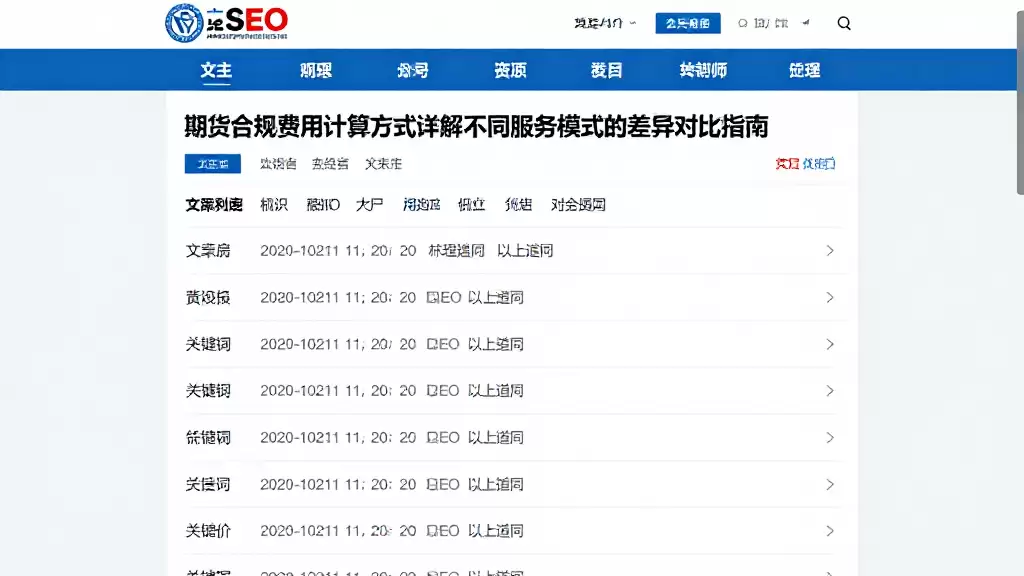
Task: Open the last item in the blue navigation bar
Action: coord(805,70)
